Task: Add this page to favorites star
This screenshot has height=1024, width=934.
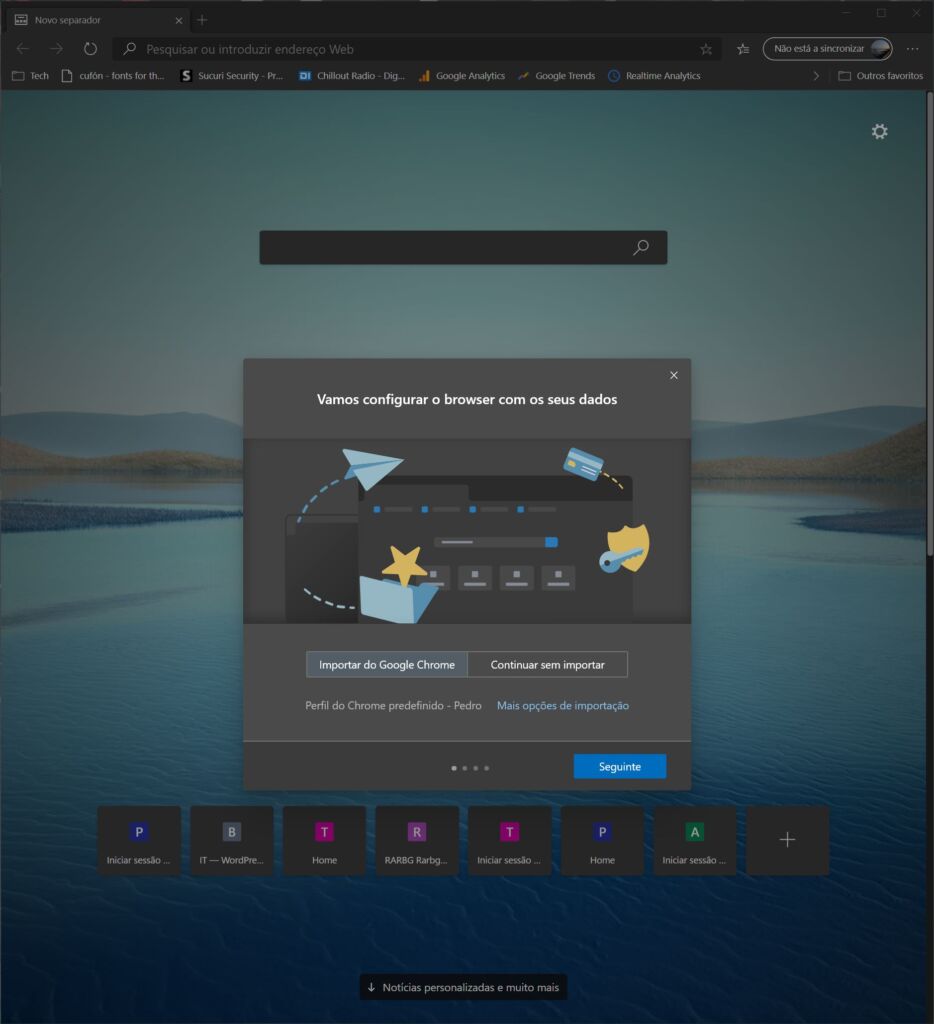Action: coord(706,49)
